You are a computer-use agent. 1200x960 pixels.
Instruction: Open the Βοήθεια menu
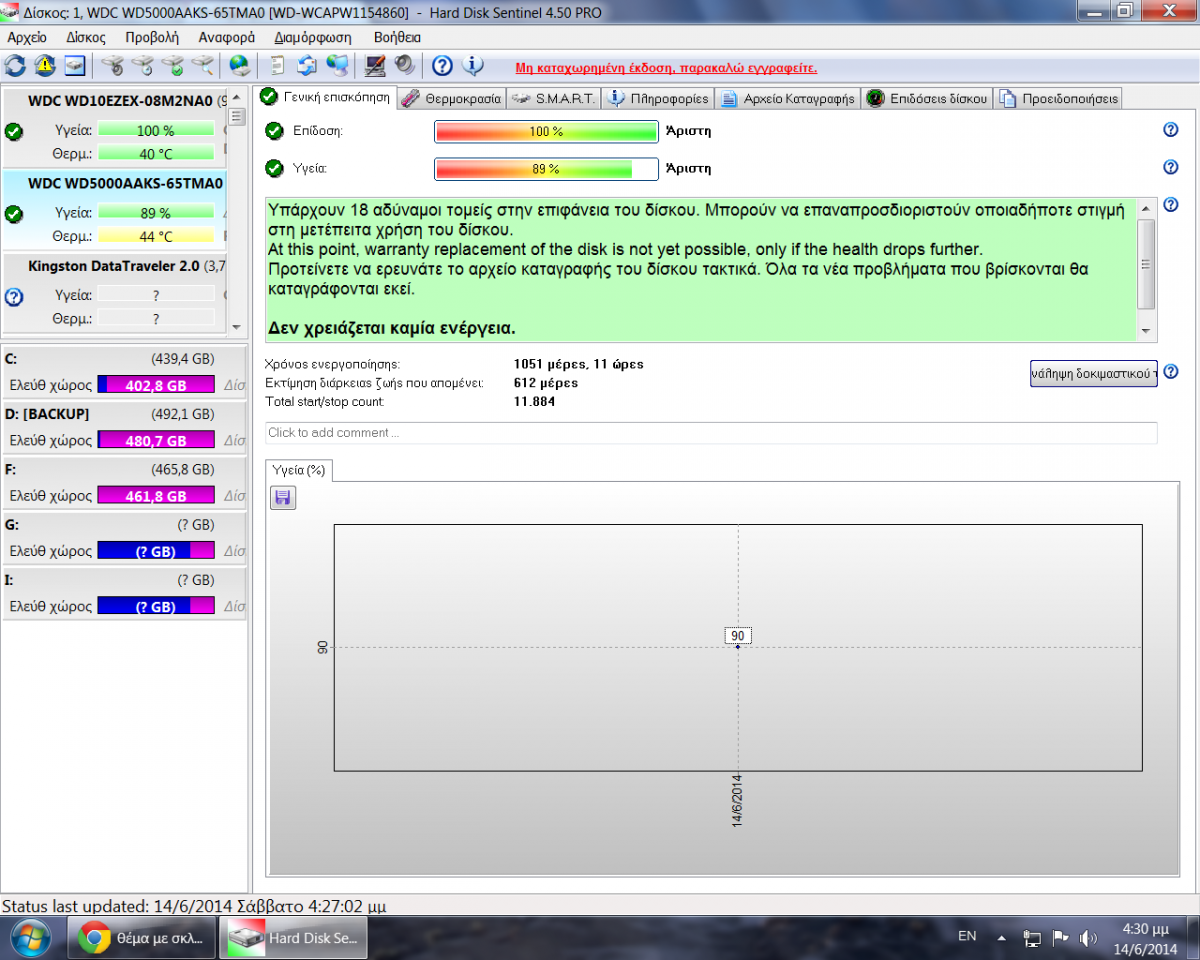point(397,37)
